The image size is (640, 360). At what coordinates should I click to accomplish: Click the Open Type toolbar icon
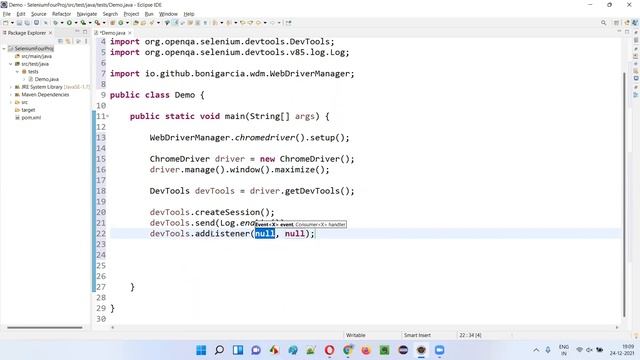[136, 23]
